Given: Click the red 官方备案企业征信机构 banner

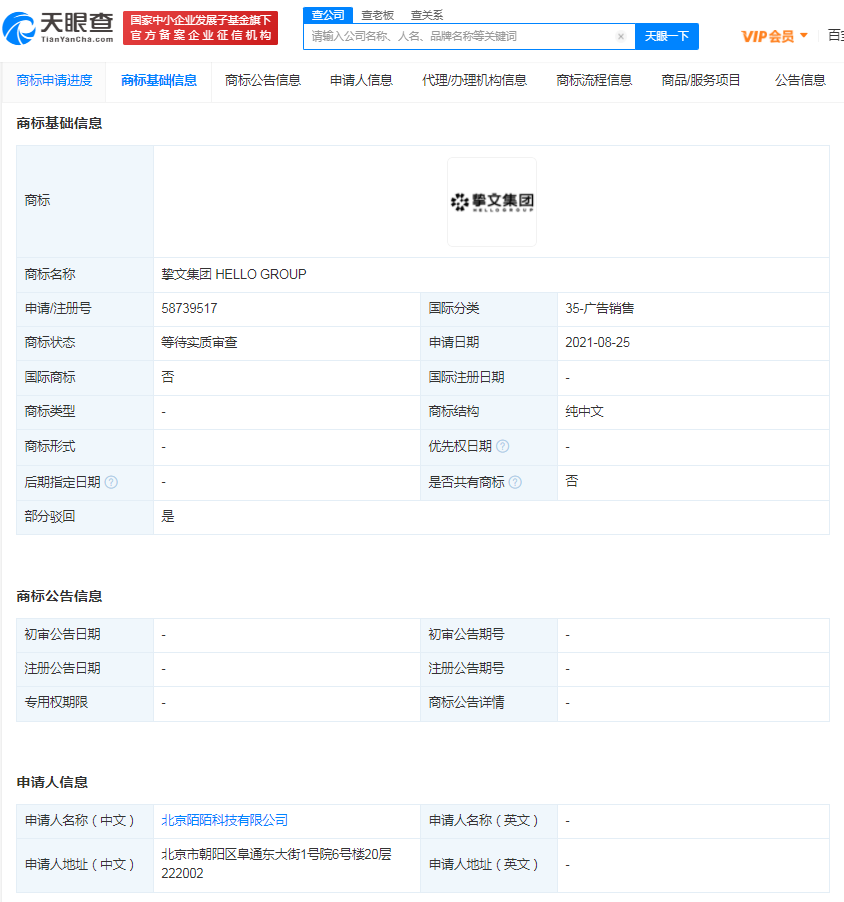Looking at the screenshot, I should 201,28.
